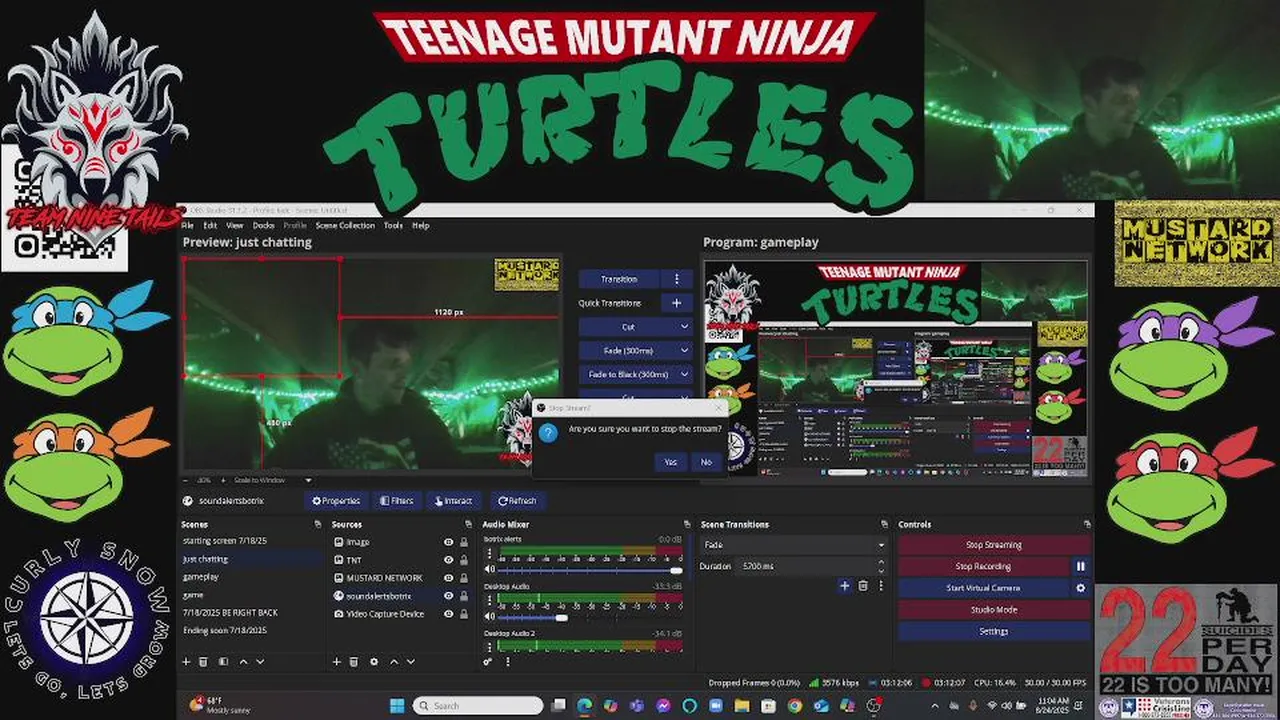1280x720 pixels.
Task: Mute the Desktop Audio speaker icon
Action: click(490, 617)
